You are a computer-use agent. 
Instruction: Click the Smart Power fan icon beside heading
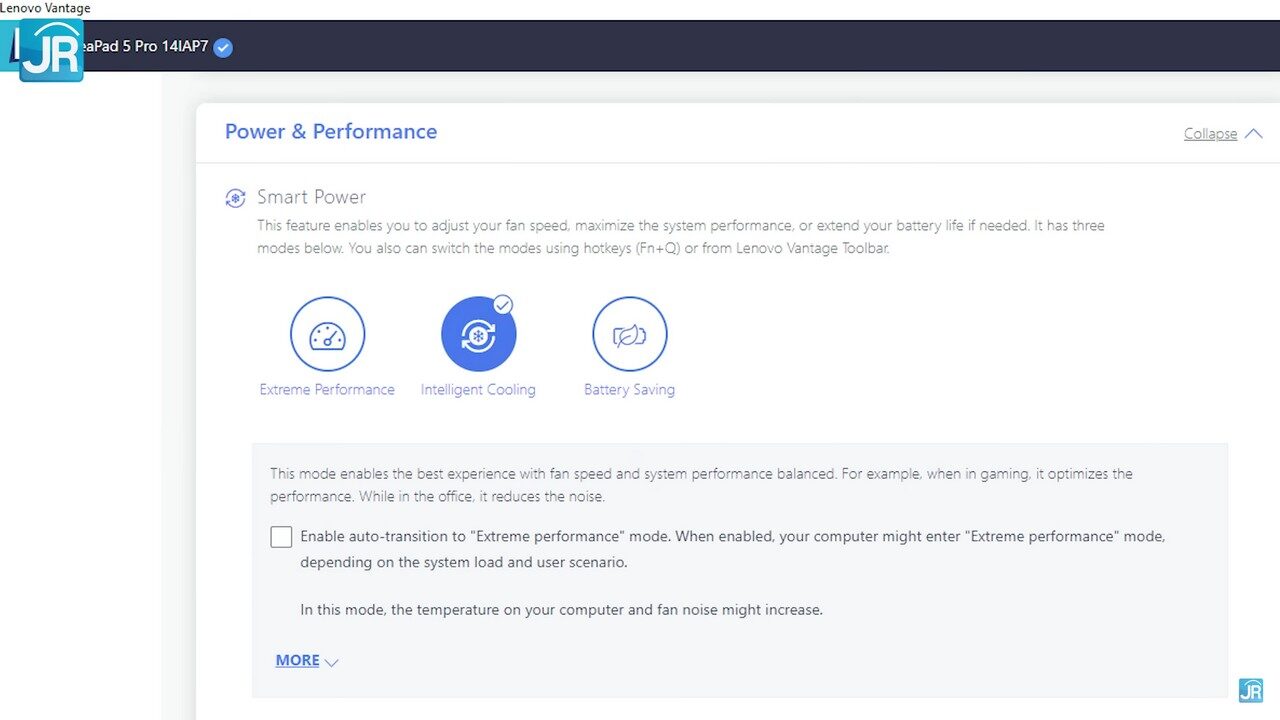[x=235, y=198]
